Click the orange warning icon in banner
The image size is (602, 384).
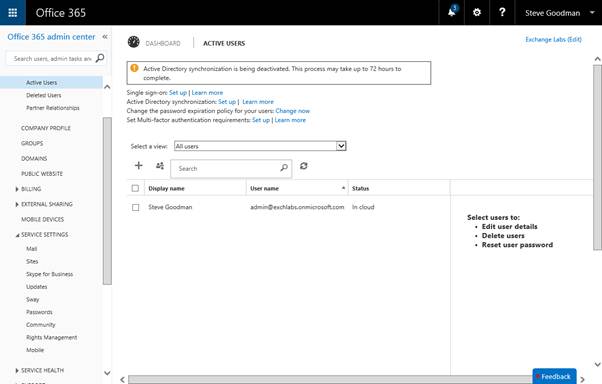(134, 68)
